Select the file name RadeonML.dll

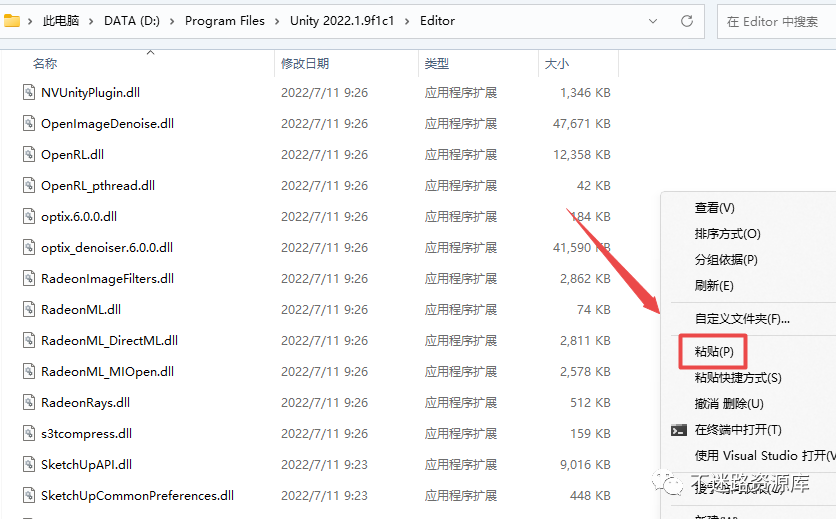[81, 309]
